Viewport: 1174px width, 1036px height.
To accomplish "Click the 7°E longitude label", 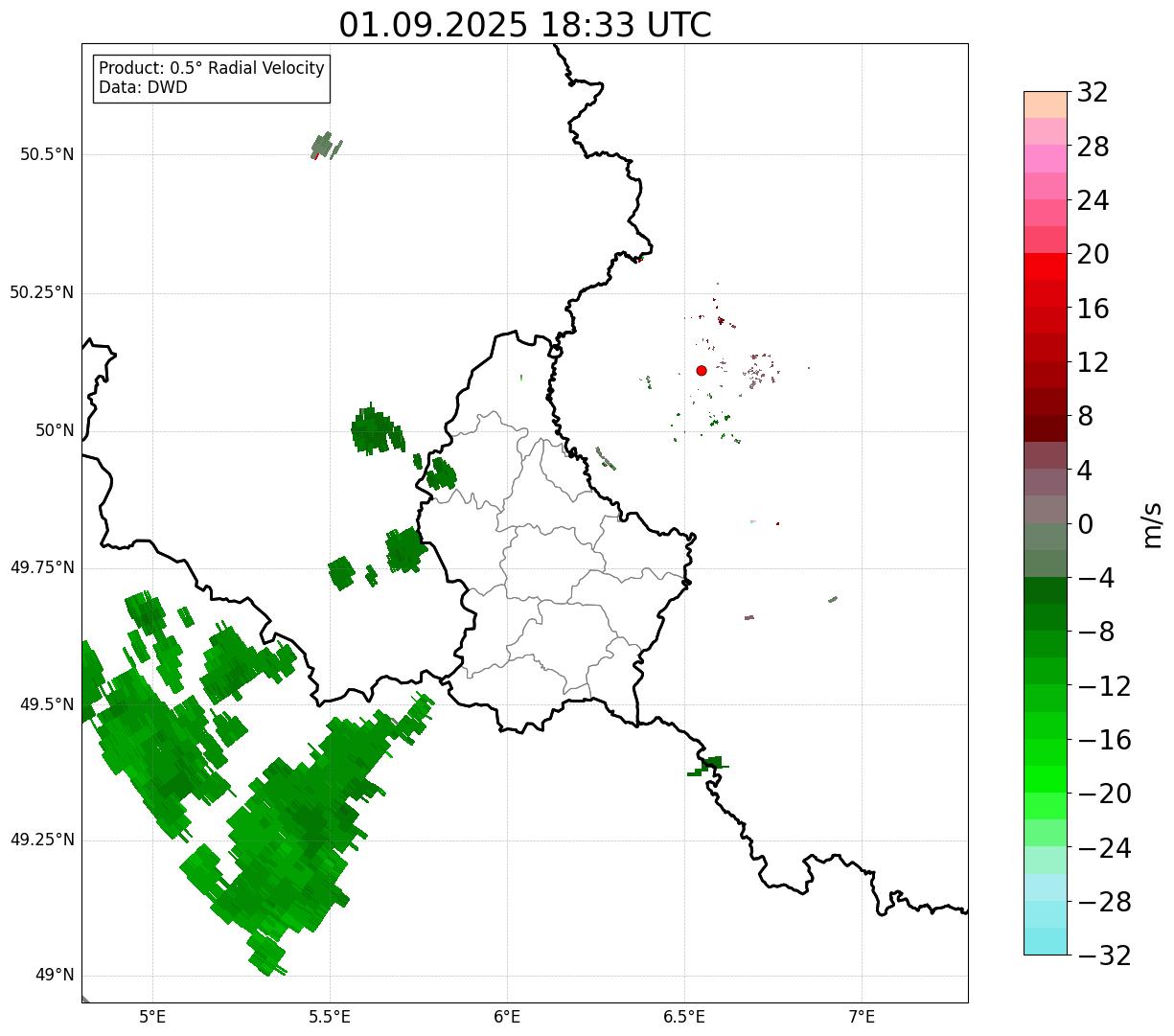I will coord(862,1017).
